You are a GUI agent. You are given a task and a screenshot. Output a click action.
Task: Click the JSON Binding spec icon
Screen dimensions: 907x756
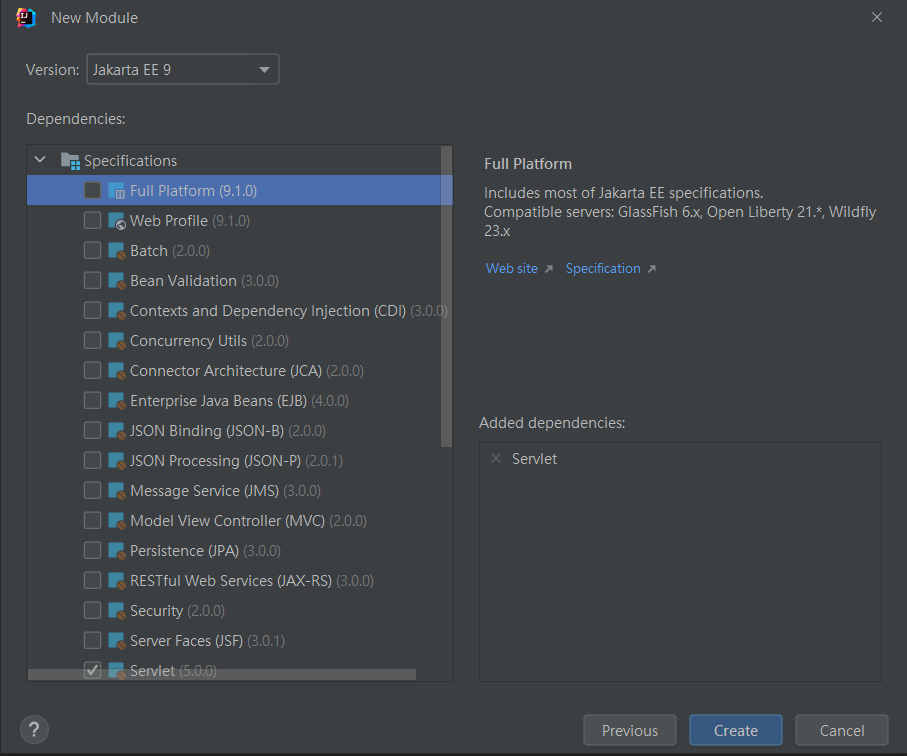click(116, 431)
